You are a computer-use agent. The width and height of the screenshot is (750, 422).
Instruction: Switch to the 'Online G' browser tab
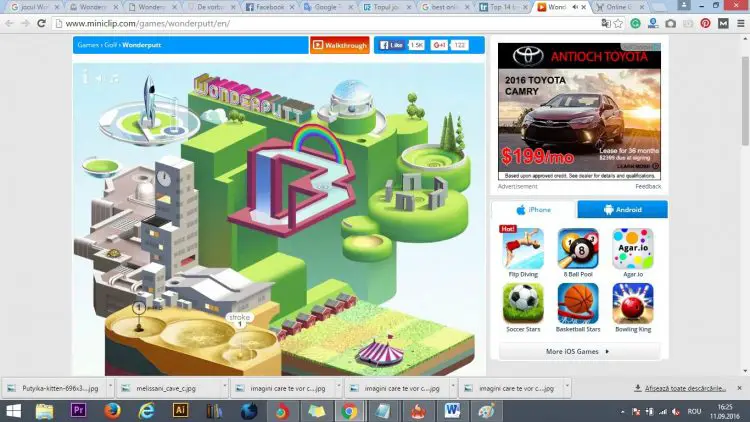coord(619,7)
